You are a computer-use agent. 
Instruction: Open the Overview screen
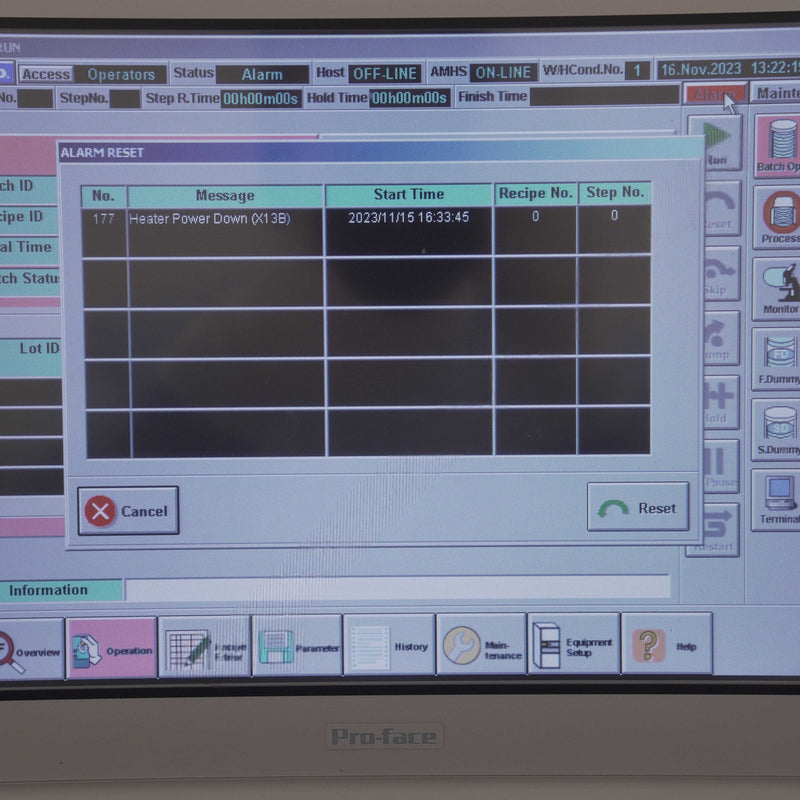pos(28,650)
